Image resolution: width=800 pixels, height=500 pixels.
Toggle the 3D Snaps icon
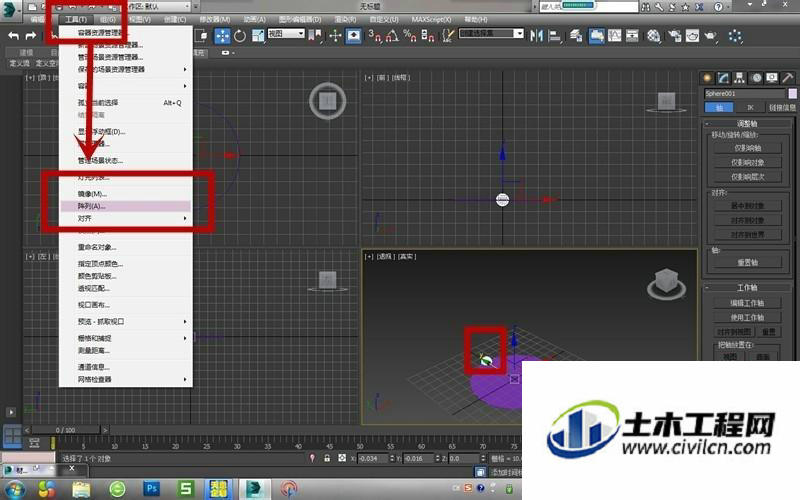coord(375,36)
